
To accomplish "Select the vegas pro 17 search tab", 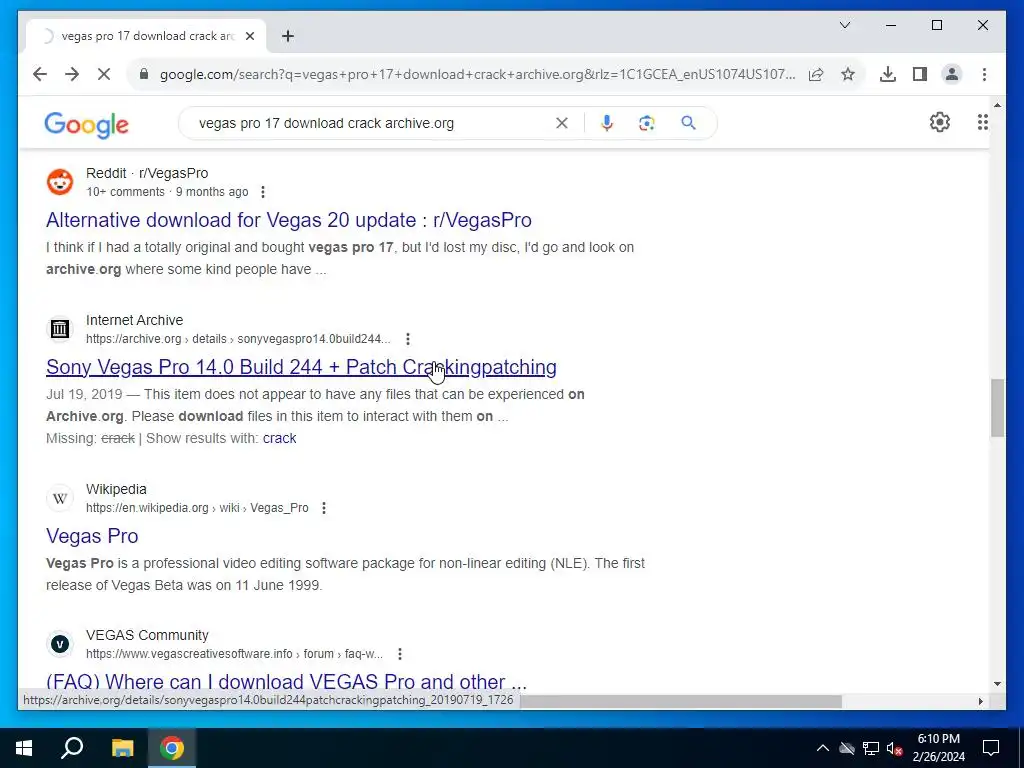I will [146, 36].
